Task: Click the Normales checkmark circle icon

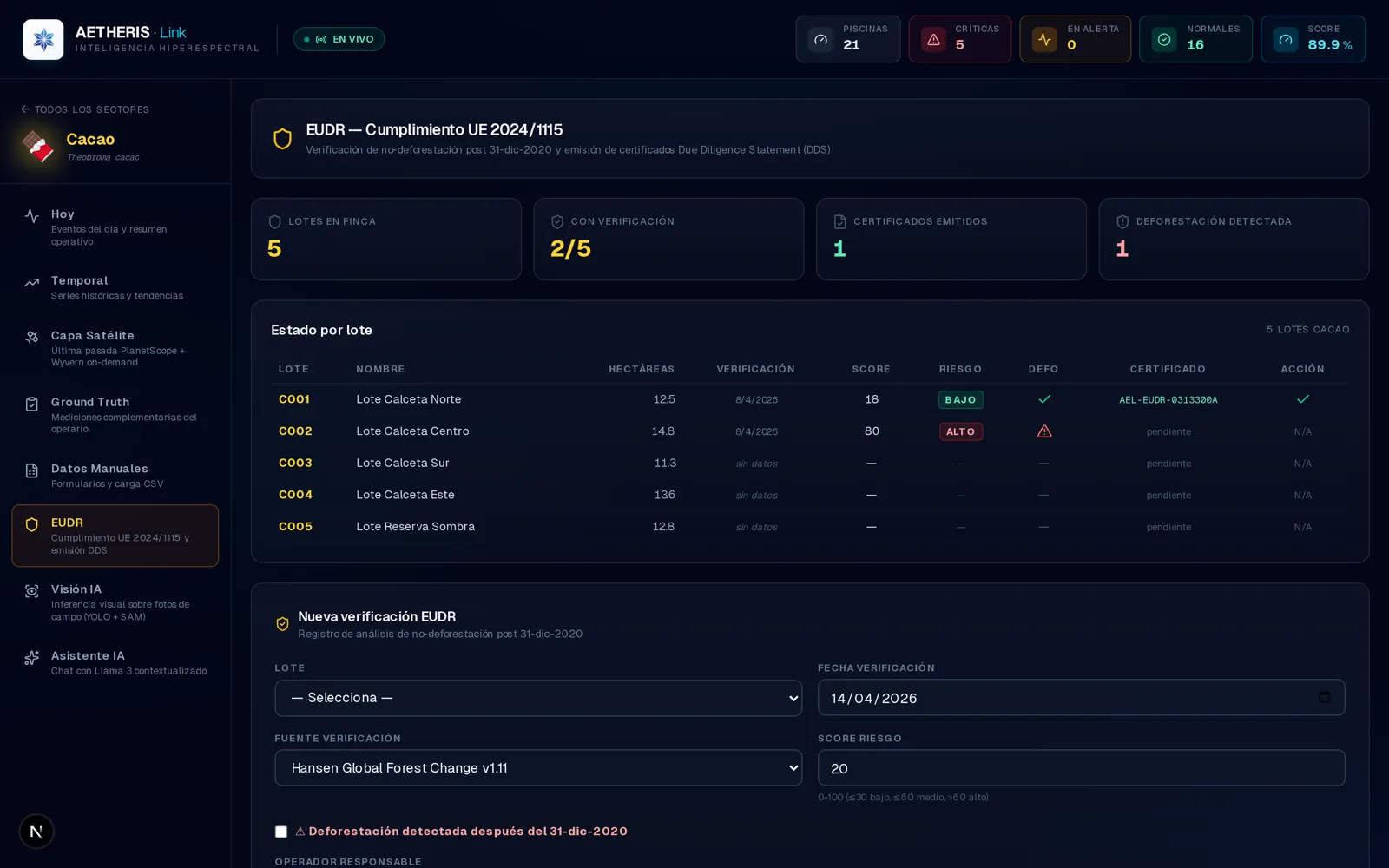Action: tap(1164, 39)
